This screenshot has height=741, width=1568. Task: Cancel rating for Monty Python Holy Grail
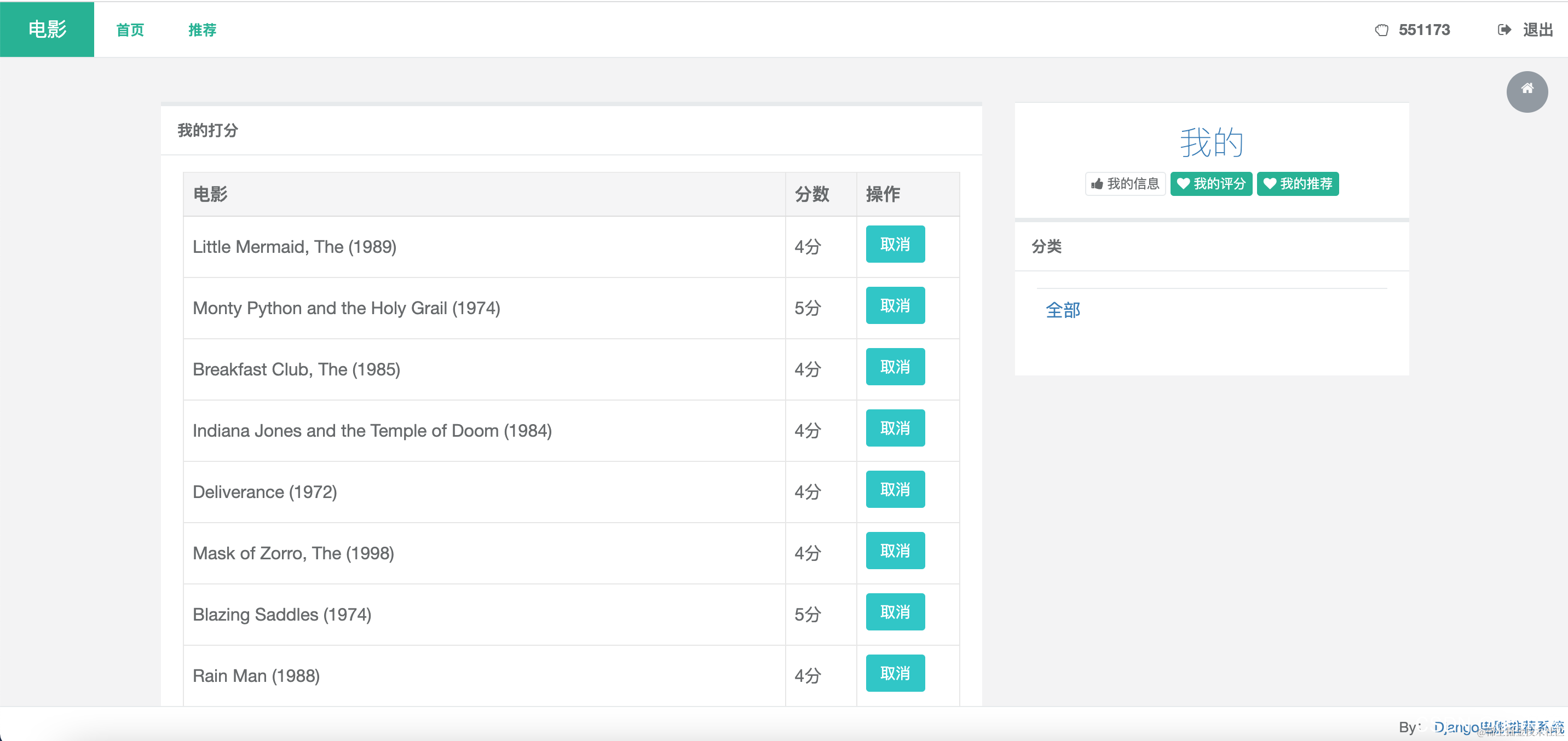[895, 305]
